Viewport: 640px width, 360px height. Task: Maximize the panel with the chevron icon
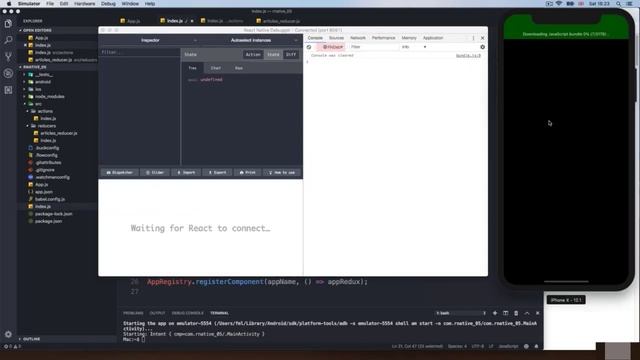[x=527, y=313]
